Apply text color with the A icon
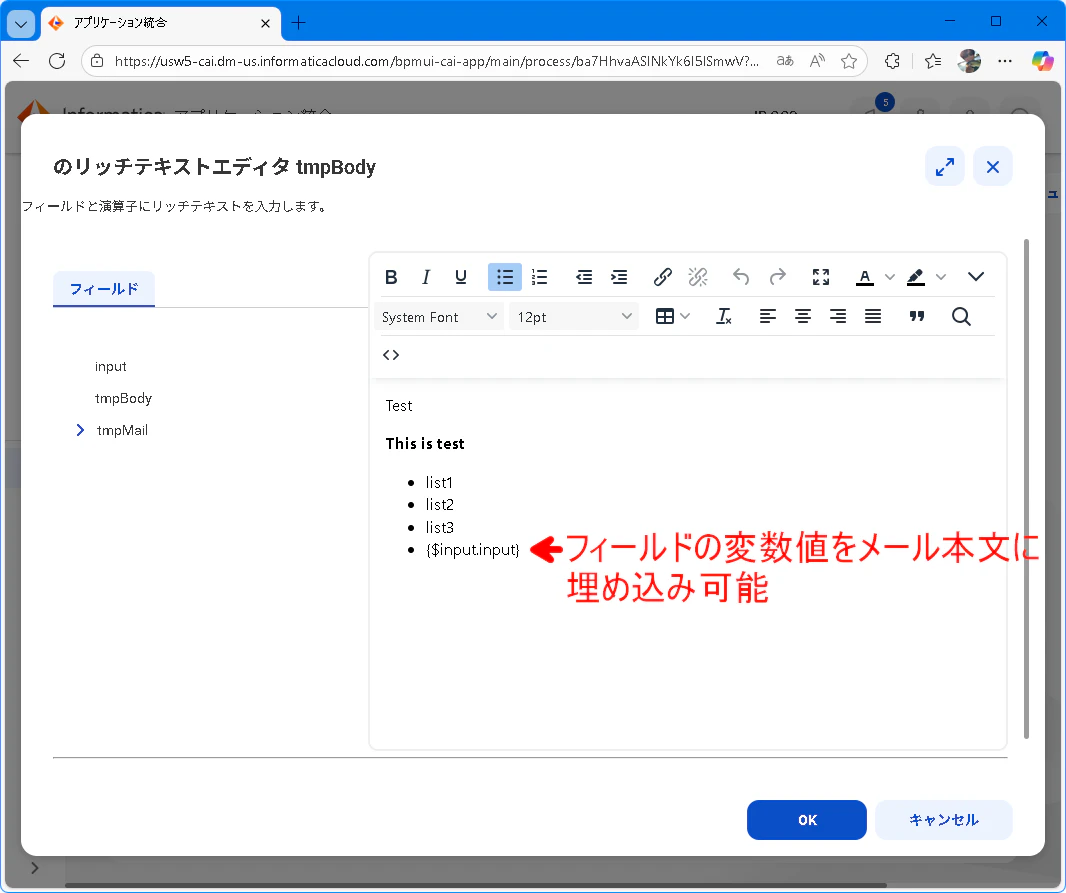Image resolution: width=1066 pixels, height=893 pixels. pos(865,277)
